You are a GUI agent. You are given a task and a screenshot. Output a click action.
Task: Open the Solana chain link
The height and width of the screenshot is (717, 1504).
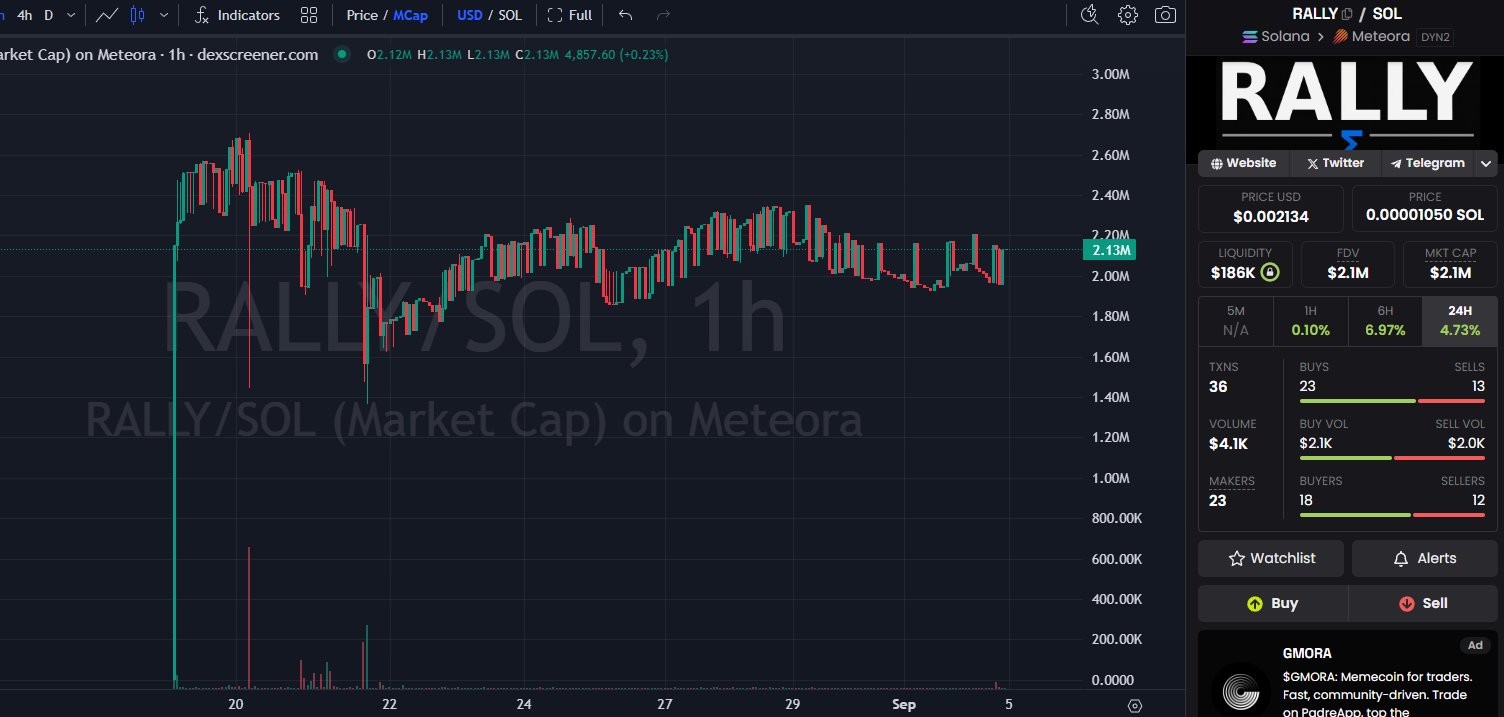pyautogui.click(x=1275, y=36)
